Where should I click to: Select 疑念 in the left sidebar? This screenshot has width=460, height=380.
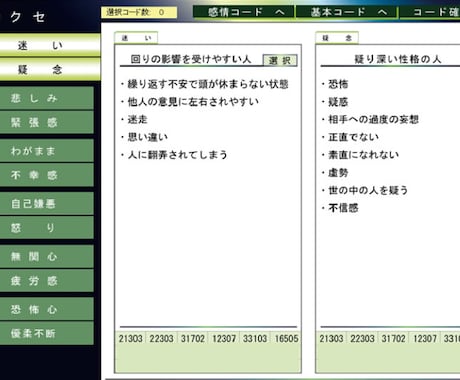click(x=49, y=69)
